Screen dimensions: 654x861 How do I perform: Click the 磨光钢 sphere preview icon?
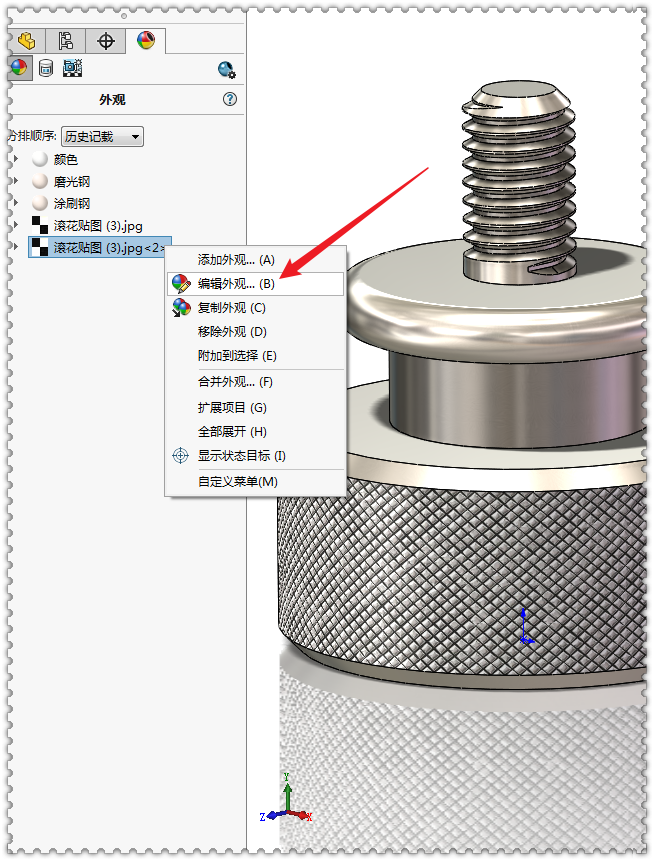point(40,181)
